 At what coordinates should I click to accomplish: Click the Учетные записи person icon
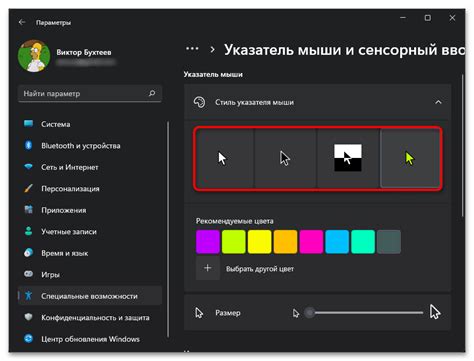click(29, 231)
